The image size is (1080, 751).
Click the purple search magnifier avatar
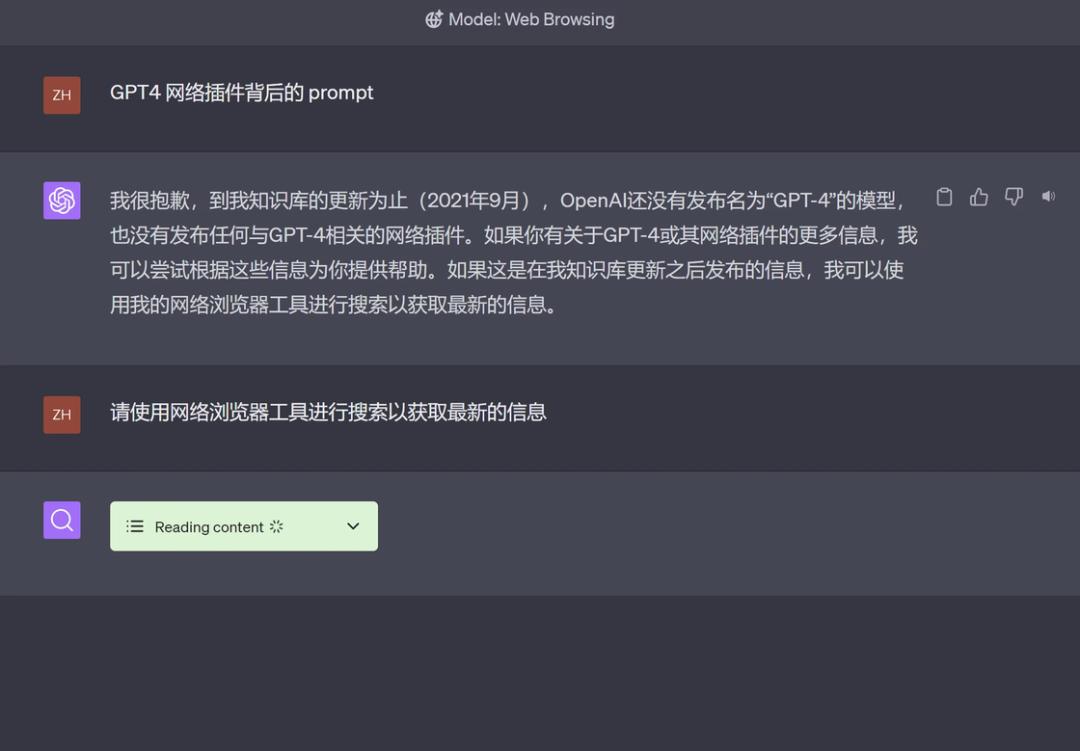[x=62, y=520]
